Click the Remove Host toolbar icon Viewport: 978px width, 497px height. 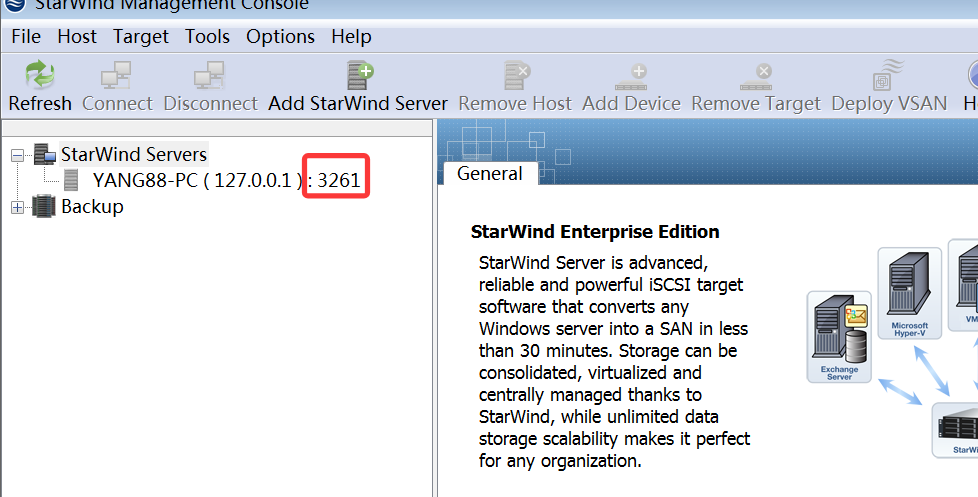click(x=516, y=75)
